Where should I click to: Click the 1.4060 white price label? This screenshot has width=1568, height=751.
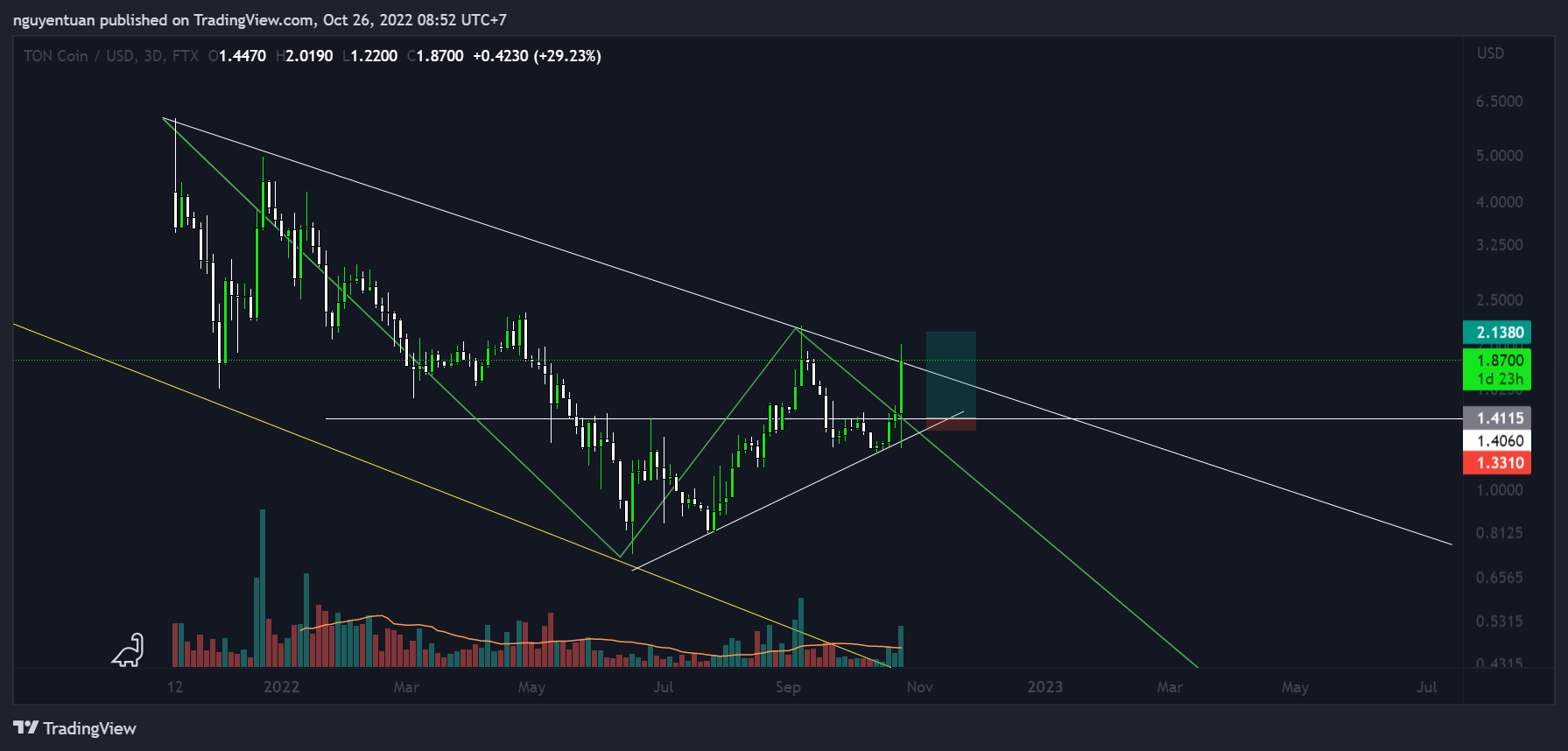coord(1497,441)
